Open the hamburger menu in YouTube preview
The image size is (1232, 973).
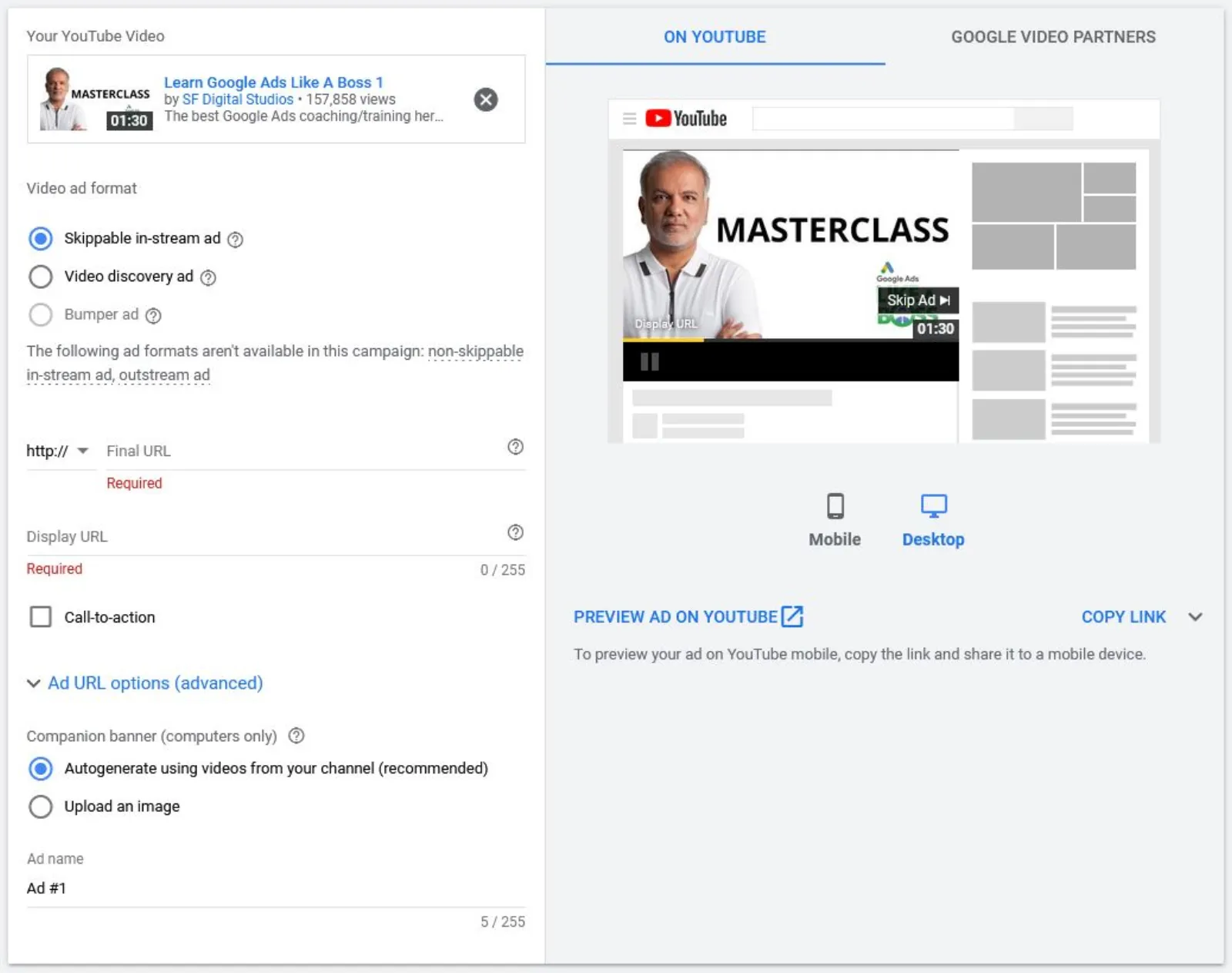(x=629, y=119)
